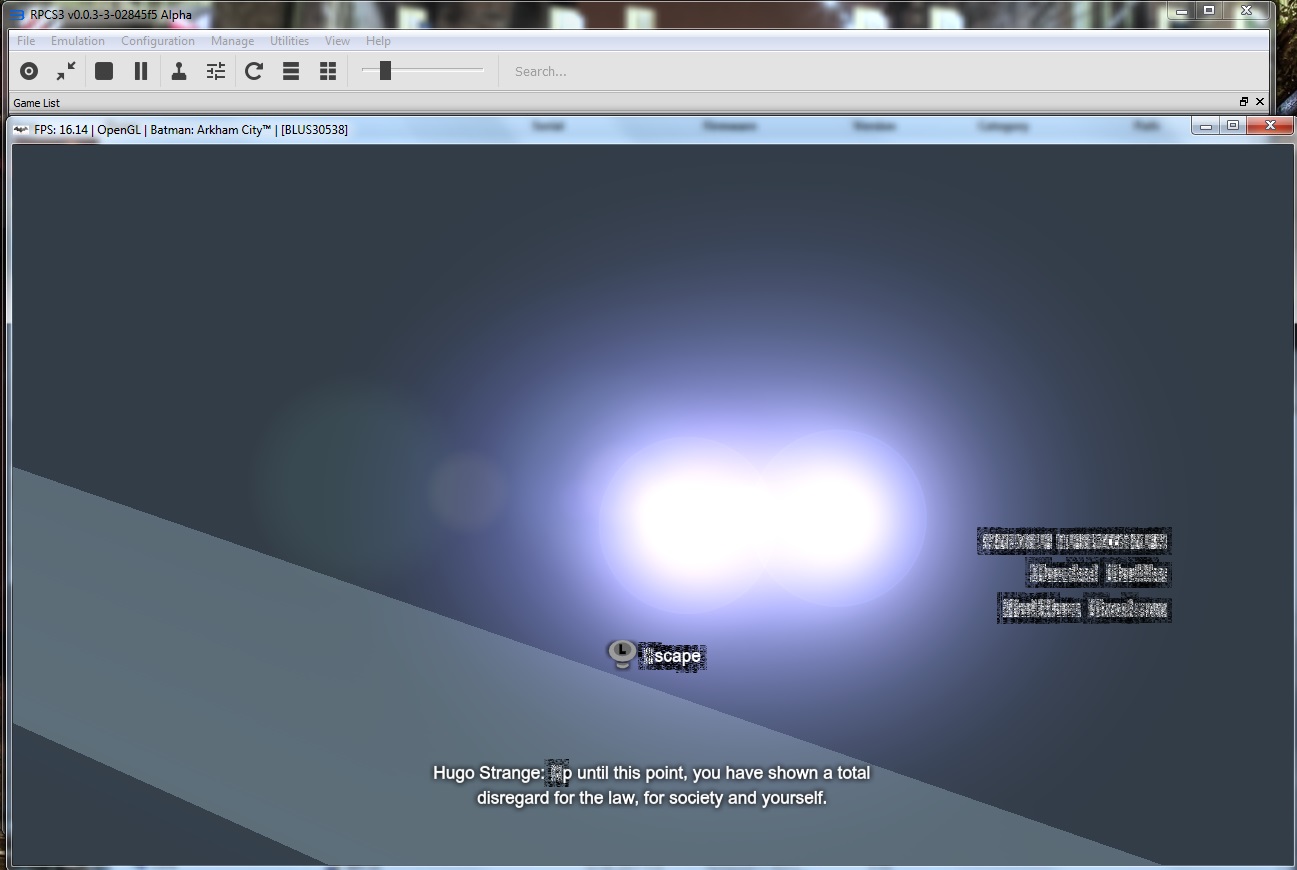Viewport: 1297px width, 870px height.
Task: Click the round disc Boot icon in toolbar
Action: pyautogui.click(x=29, y=71)
